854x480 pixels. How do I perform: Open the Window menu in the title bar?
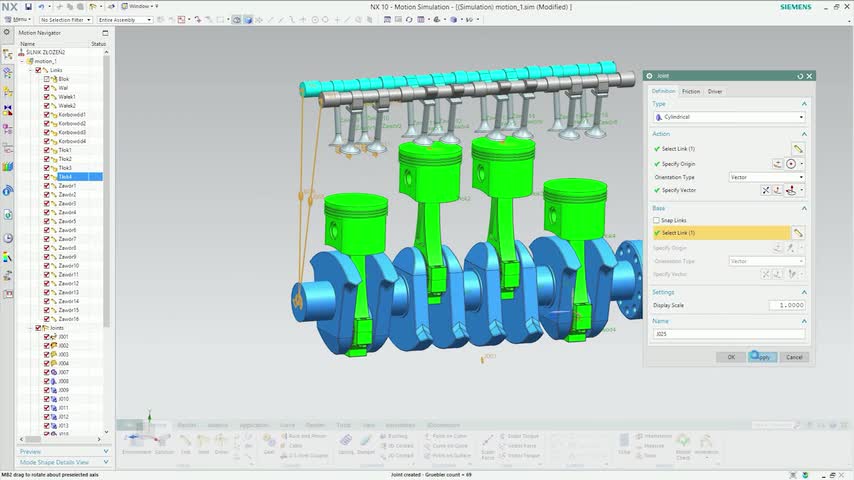[141, 7]
